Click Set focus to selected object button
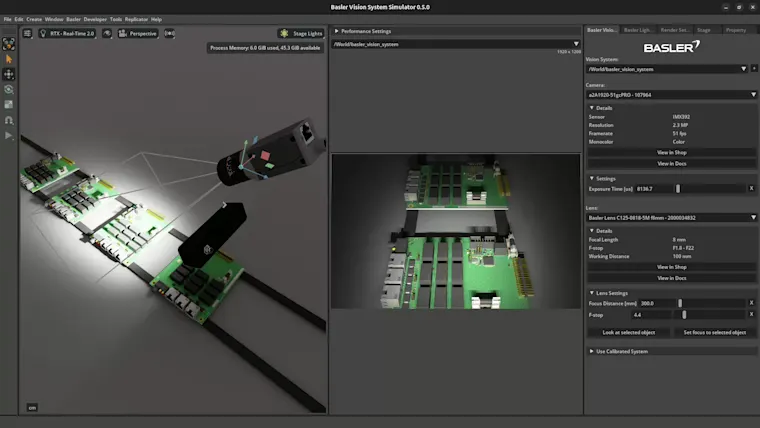 pos(714,333)
